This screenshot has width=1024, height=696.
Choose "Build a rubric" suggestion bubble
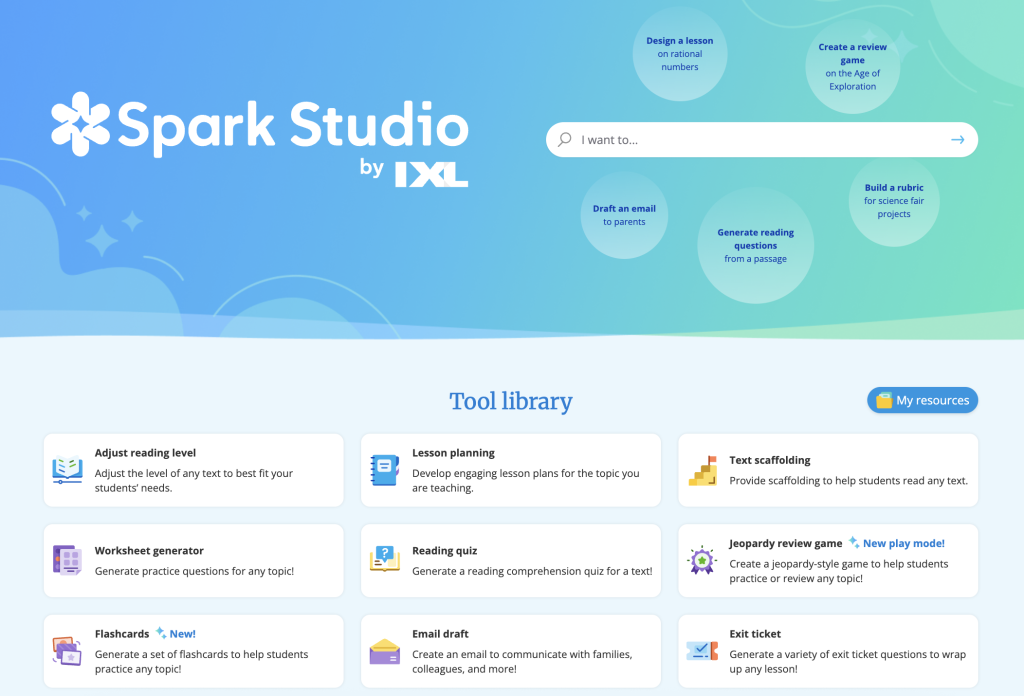894,200
